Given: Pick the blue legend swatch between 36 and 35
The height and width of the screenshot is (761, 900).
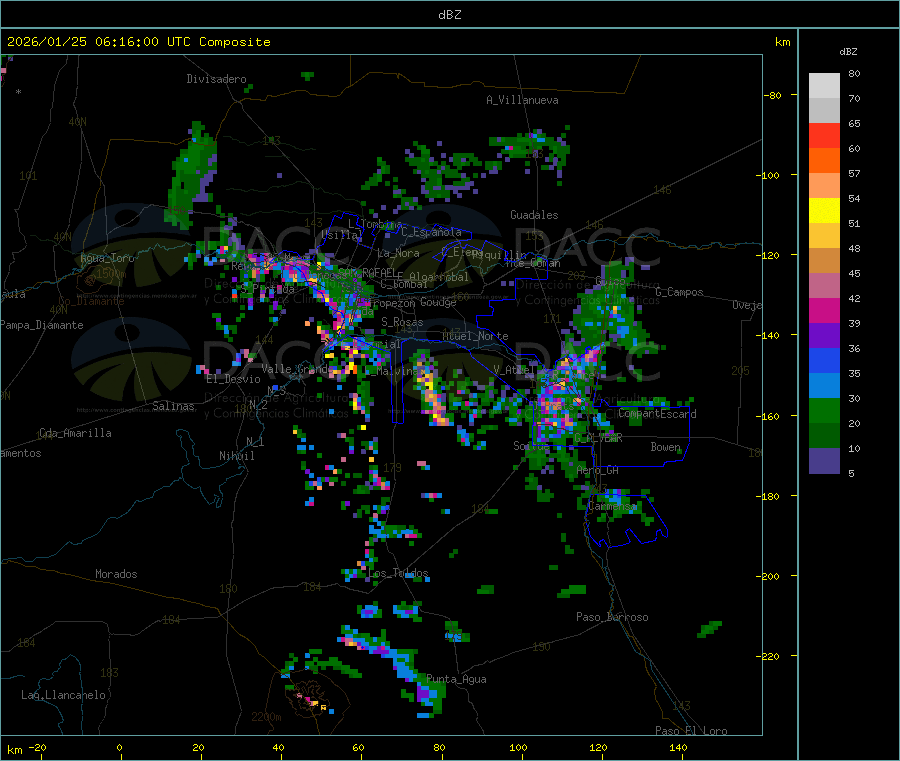Looking at the screenshot, I should 824,360.
